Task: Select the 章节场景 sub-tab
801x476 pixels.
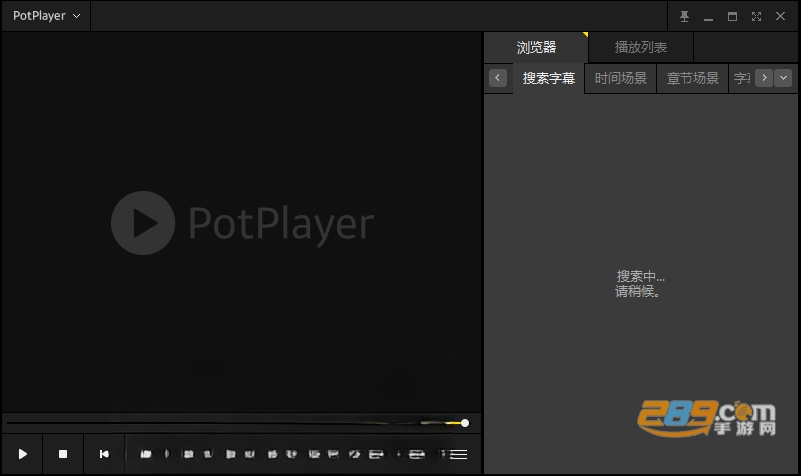Action: tap(692, 78)
